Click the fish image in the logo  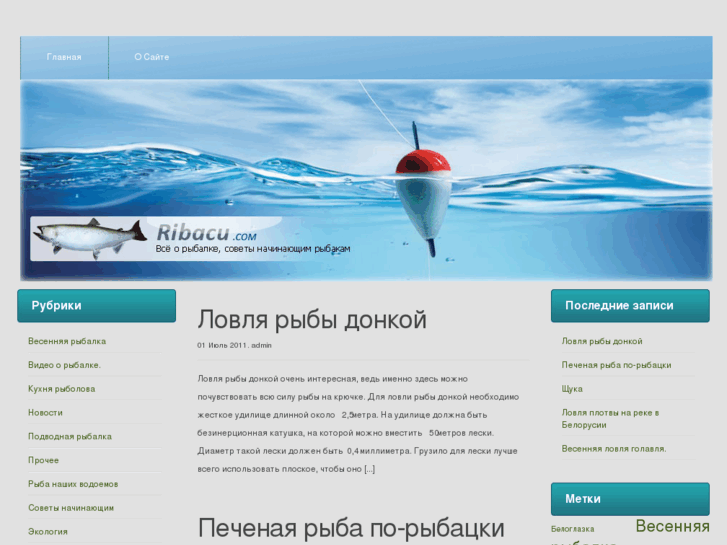90,238
